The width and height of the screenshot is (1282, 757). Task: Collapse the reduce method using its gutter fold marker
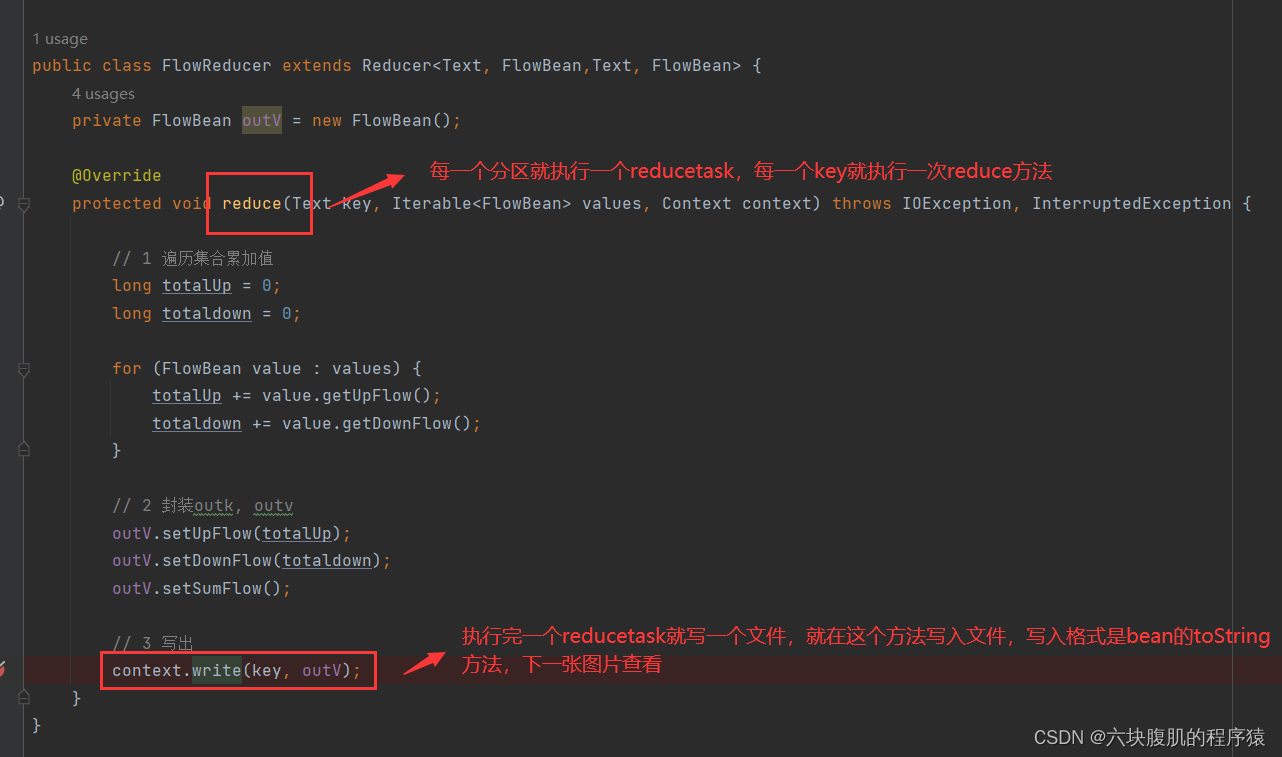coord(23,204)
